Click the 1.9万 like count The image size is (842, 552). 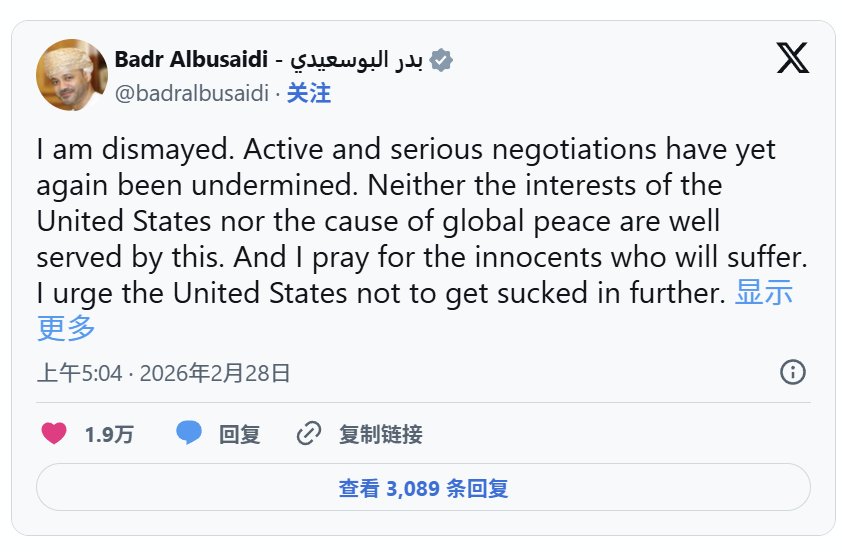coord(109,435)
